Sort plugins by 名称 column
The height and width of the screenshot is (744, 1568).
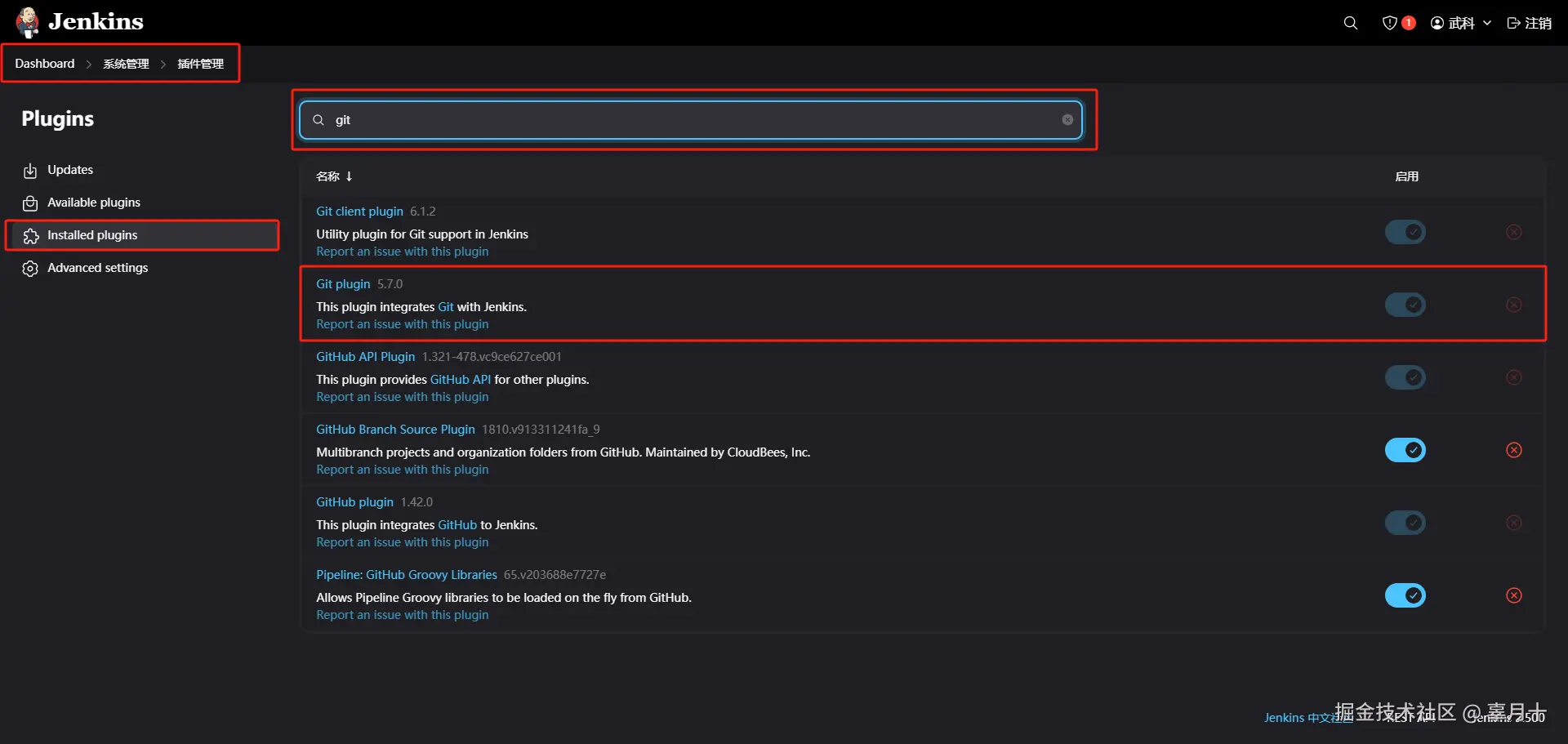point(334,176)
